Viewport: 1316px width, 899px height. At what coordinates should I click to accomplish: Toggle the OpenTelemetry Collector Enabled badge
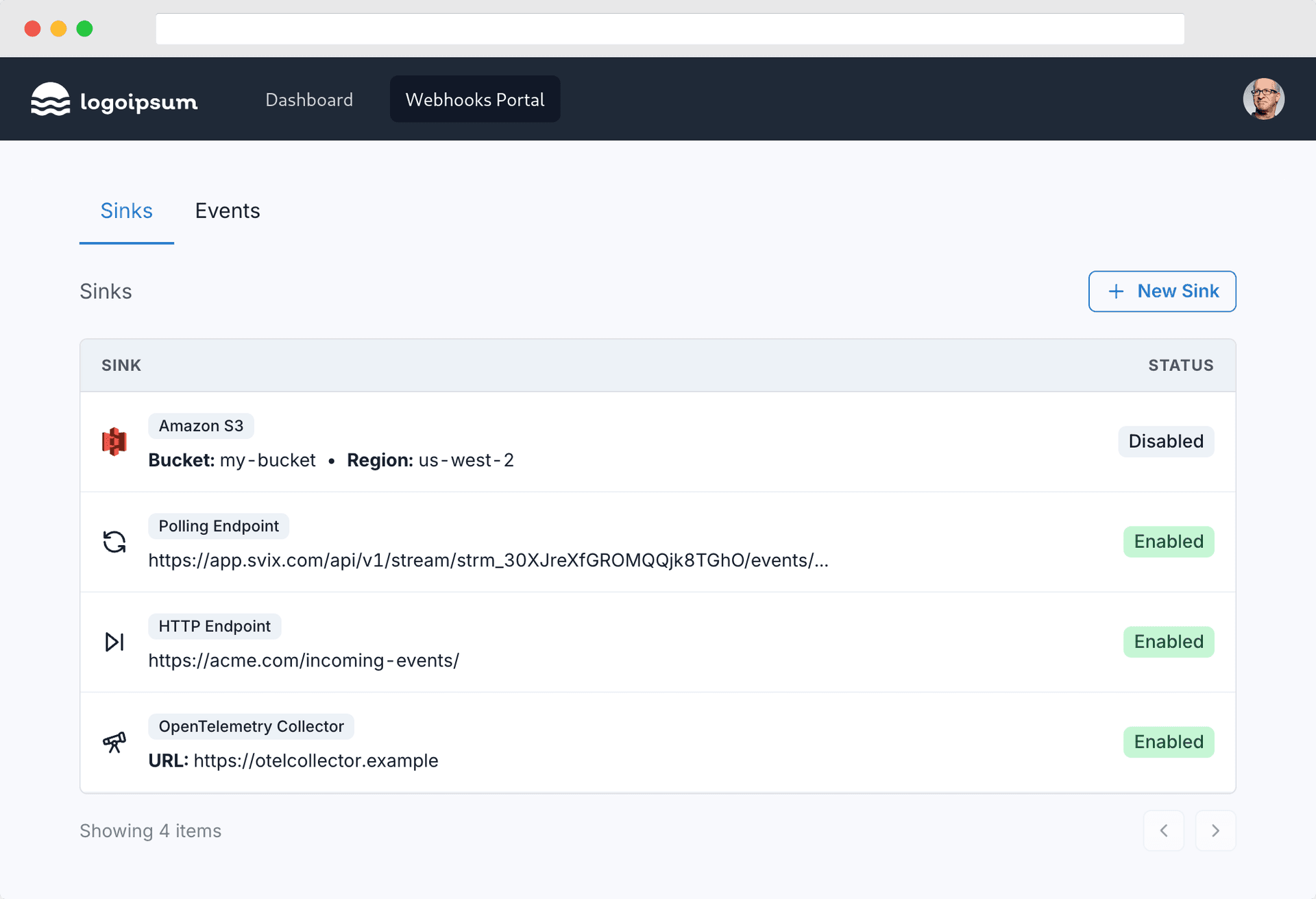1169,741
